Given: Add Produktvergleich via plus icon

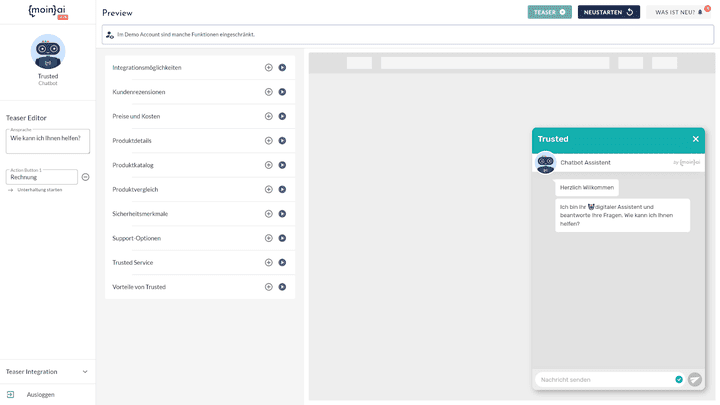Looking at the screenshot, I should tap(269, 189).
